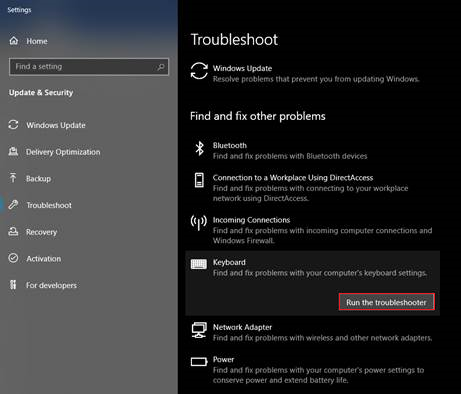Click the search magnifier icon
The height and width of the screenshot is (394, 461).
click(161, 67)
